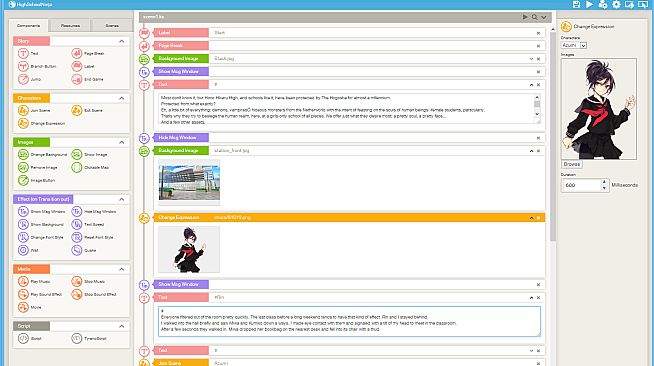Click the Browse button under character image

pos(571,164)
